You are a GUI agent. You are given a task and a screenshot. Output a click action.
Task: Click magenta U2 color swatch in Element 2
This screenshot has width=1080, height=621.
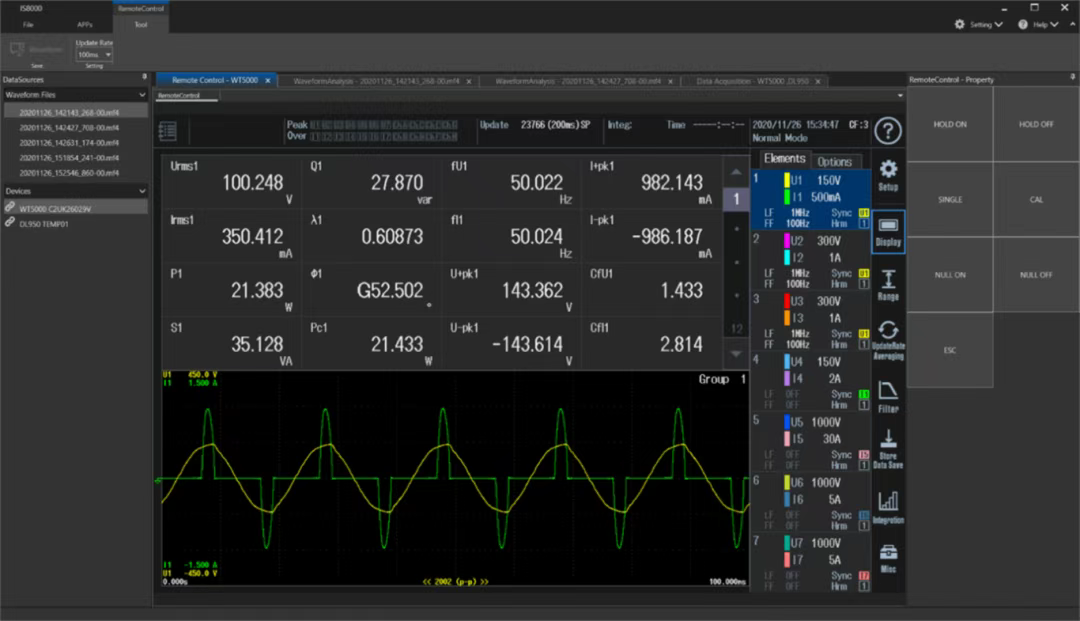(x=787, y=241)
